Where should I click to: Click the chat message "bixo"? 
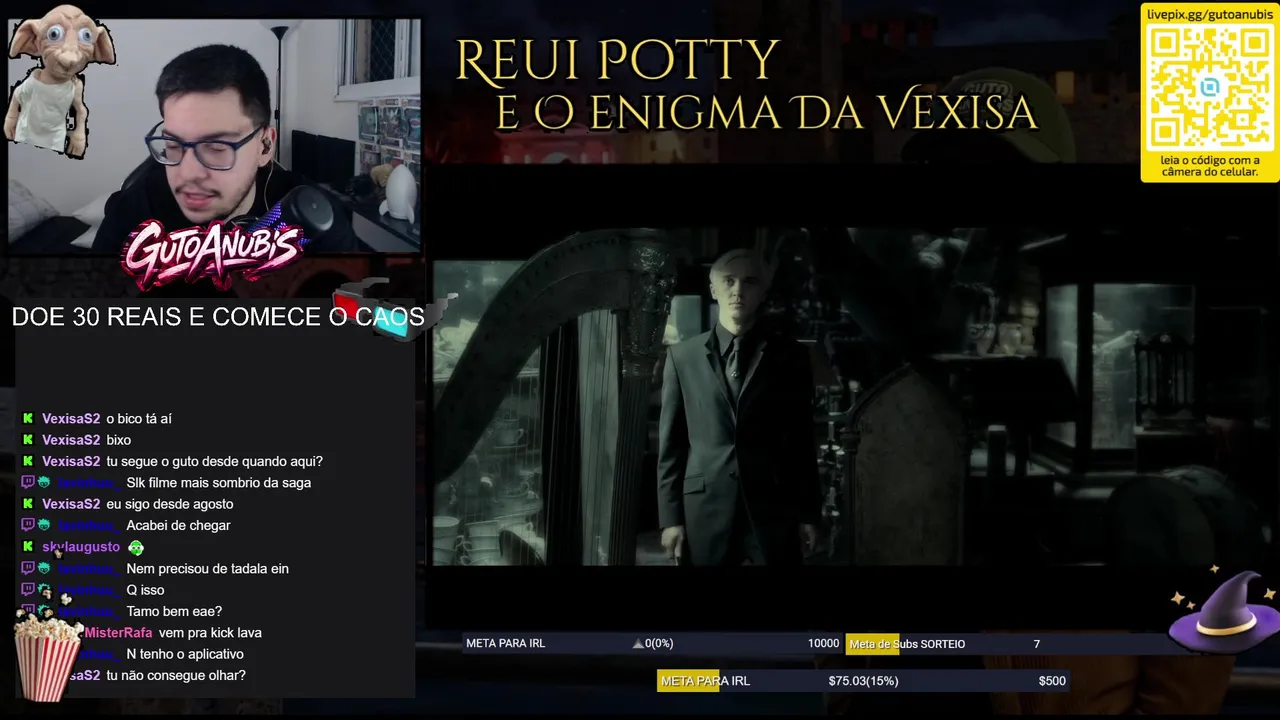(119, 440)
